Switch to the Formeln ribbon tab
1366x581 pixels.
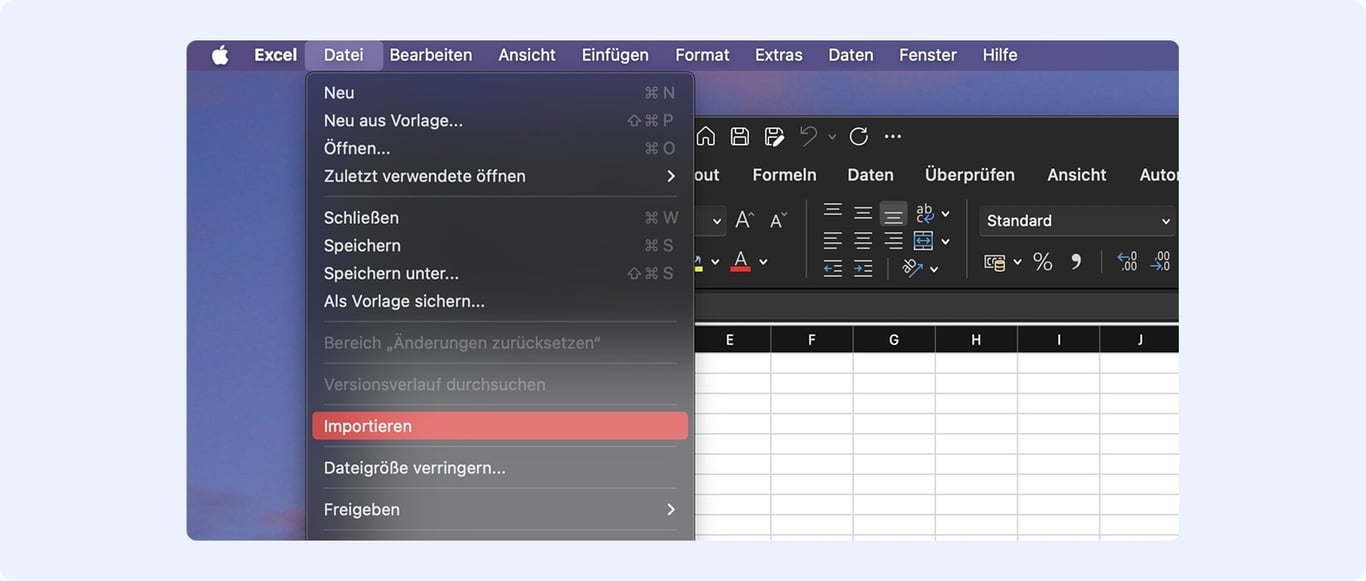(x=784, y=175)
